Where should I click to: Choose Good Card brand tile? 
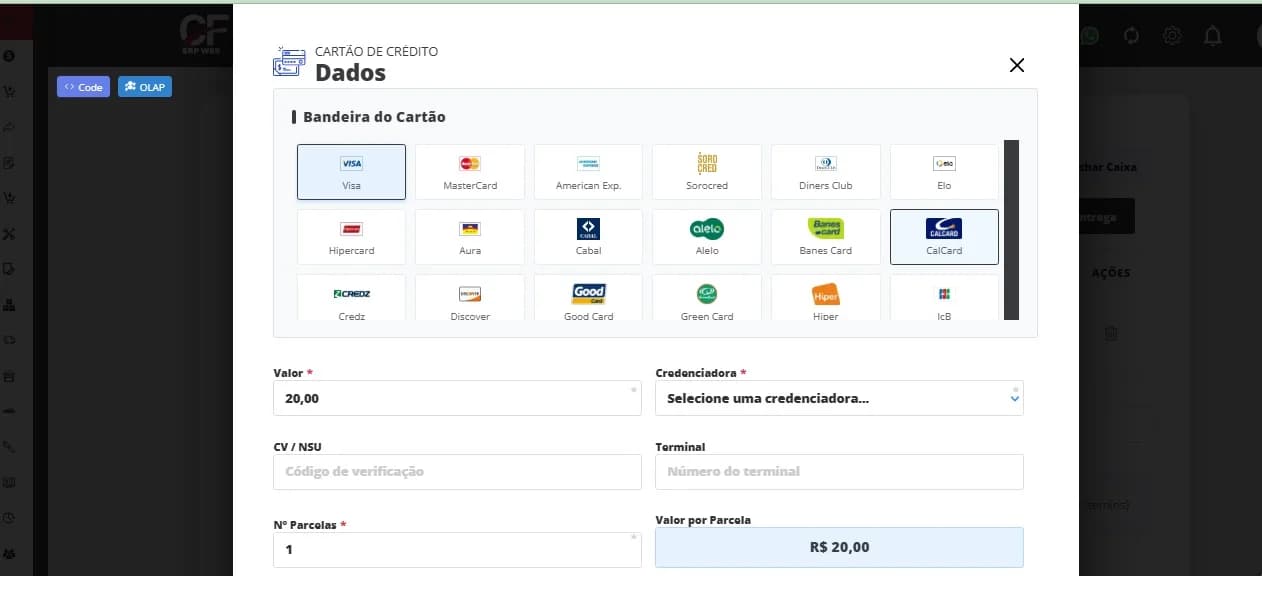tap(588, 298)
